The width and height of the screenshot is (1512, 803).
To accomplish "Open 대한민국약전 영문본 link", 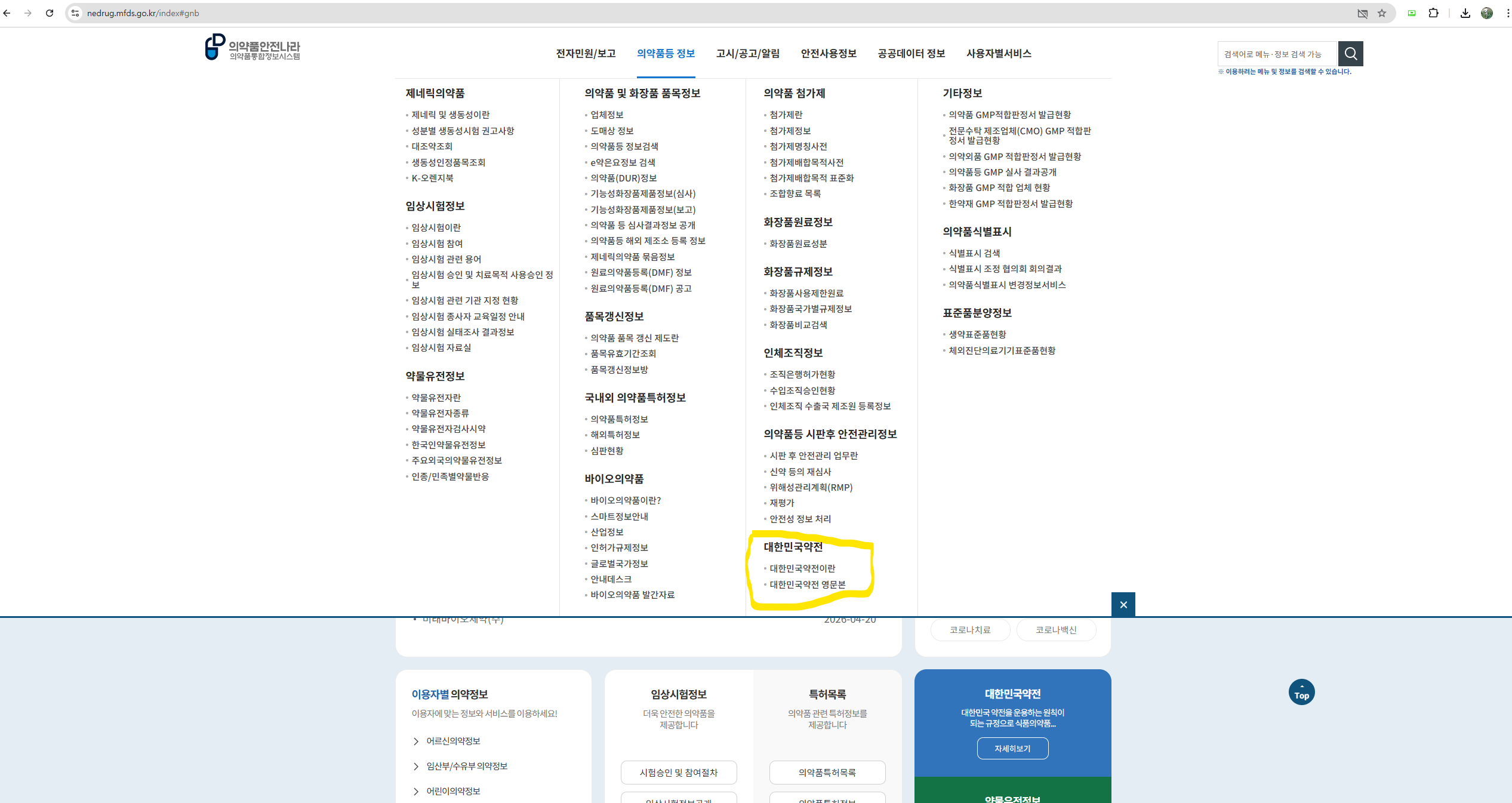I will click(x=807, y=584).
